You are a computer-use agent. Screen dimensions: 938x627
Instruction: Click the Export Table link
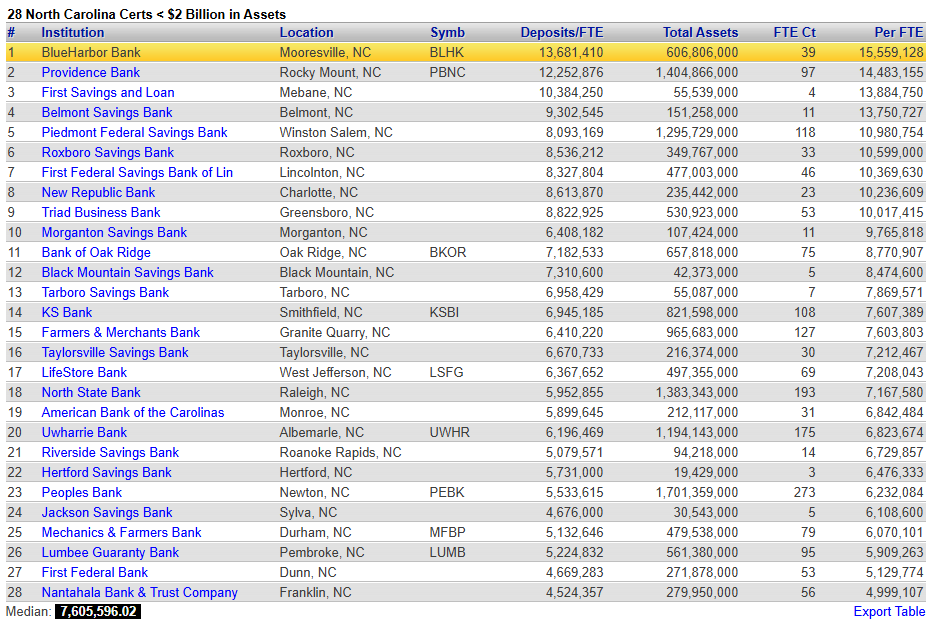click(x=889, y=611)
